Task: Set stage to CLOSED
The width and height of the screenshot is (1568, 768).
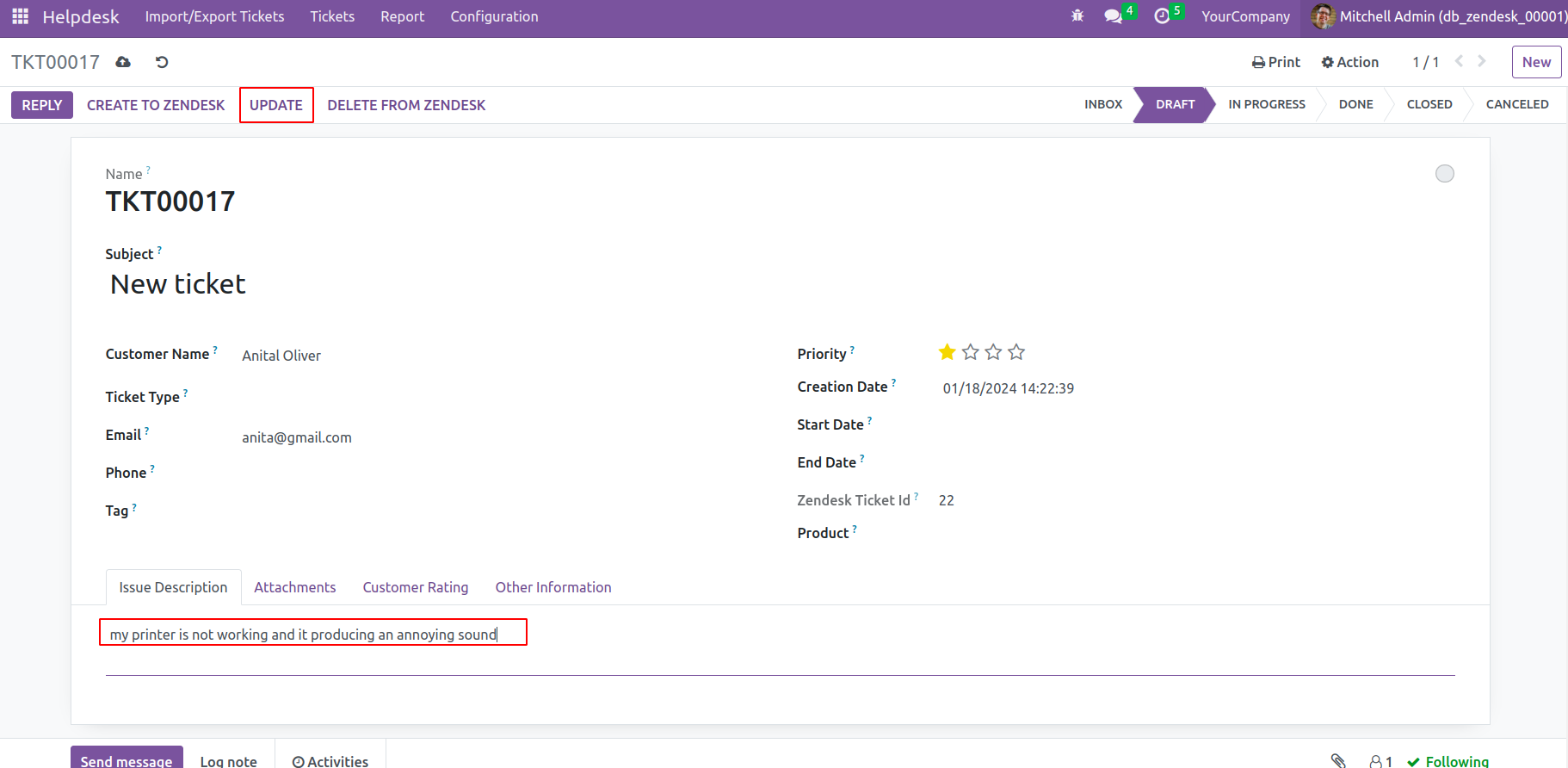Action: 1429,104
